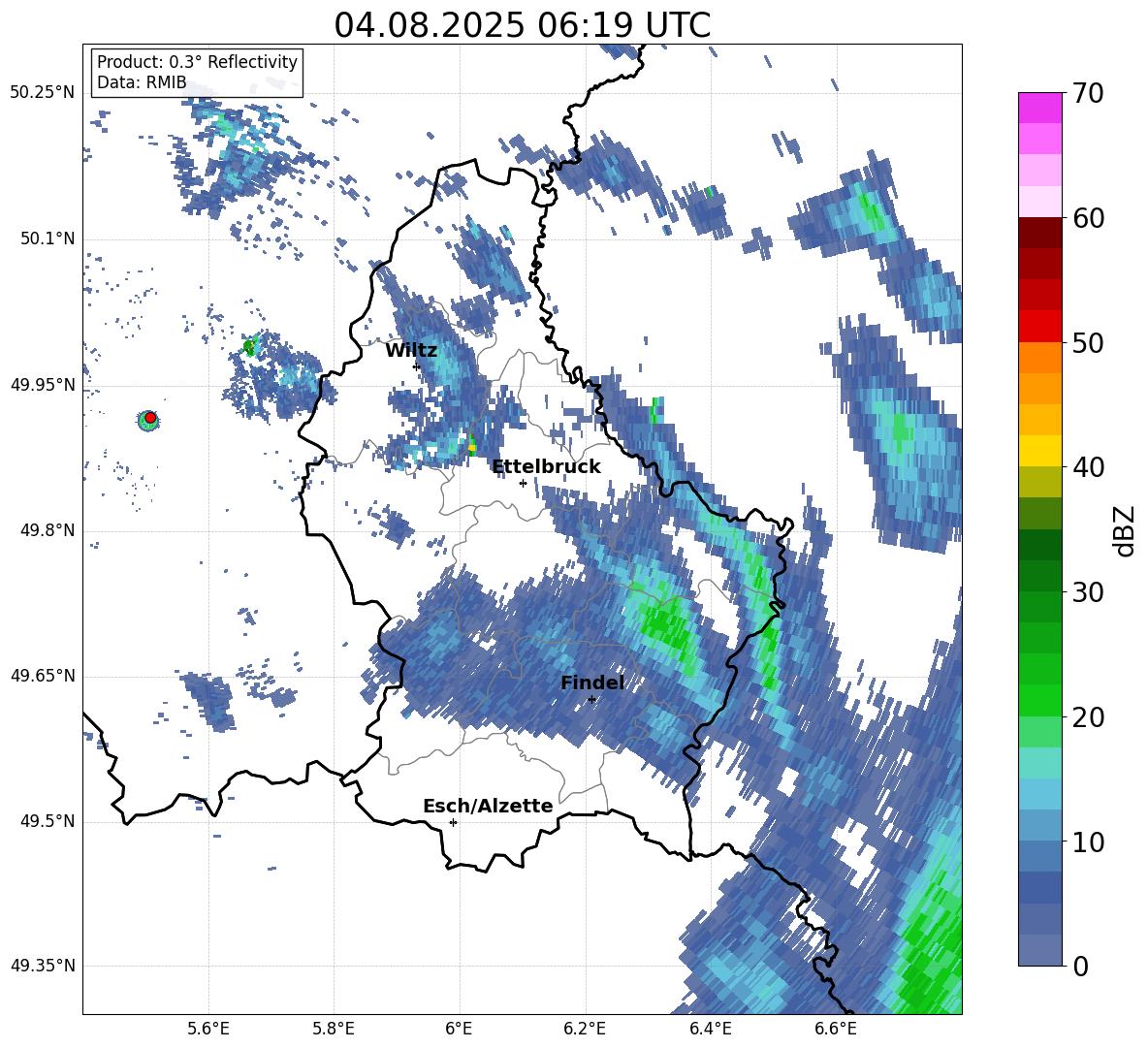Click the 0 value on colorbar
The width and height of the screenshot is (1148, 1048).
coord(1080,966)
